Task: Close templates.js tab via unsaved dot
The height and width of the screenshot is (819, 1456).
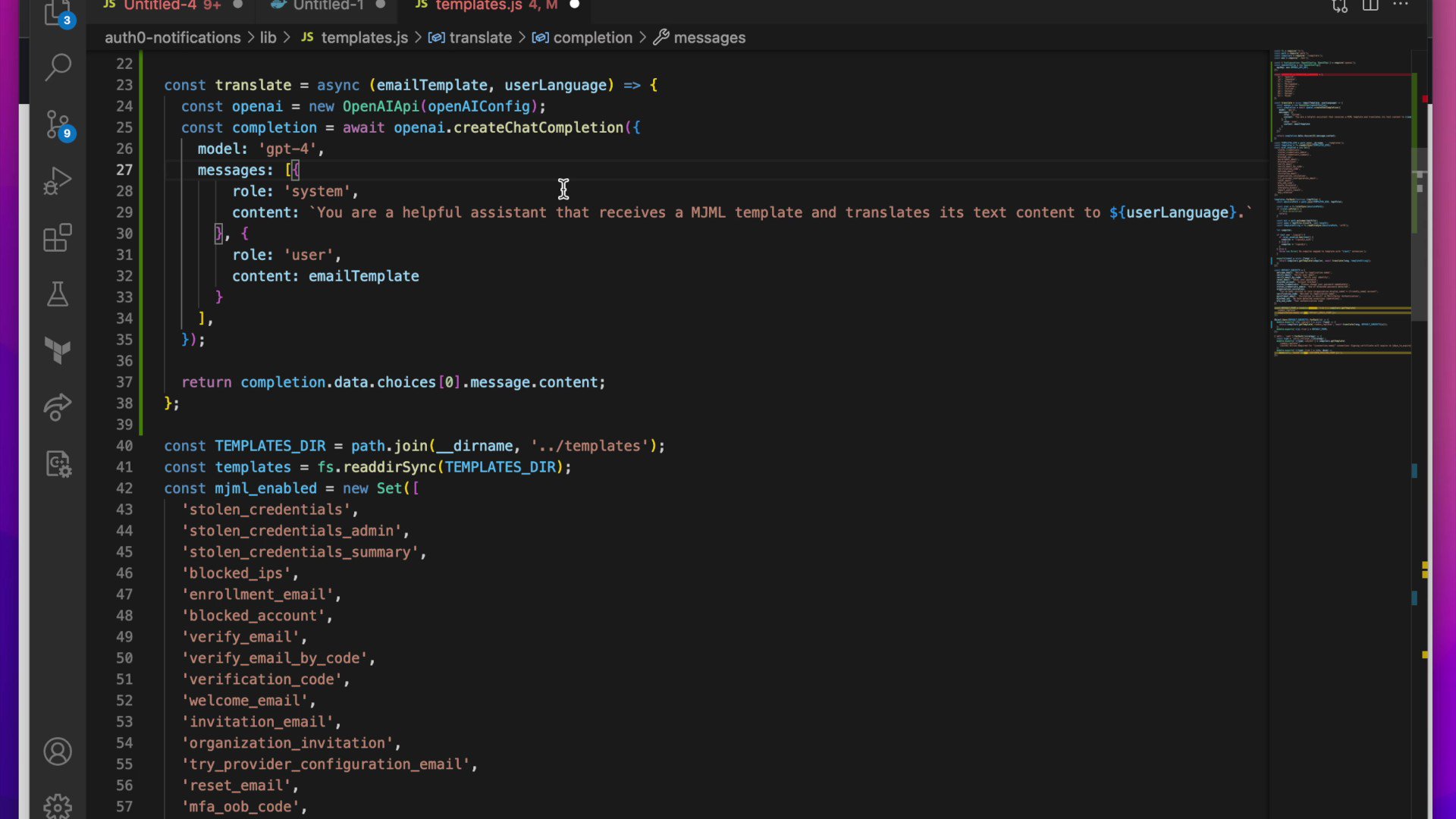Action: pos(574,5)
